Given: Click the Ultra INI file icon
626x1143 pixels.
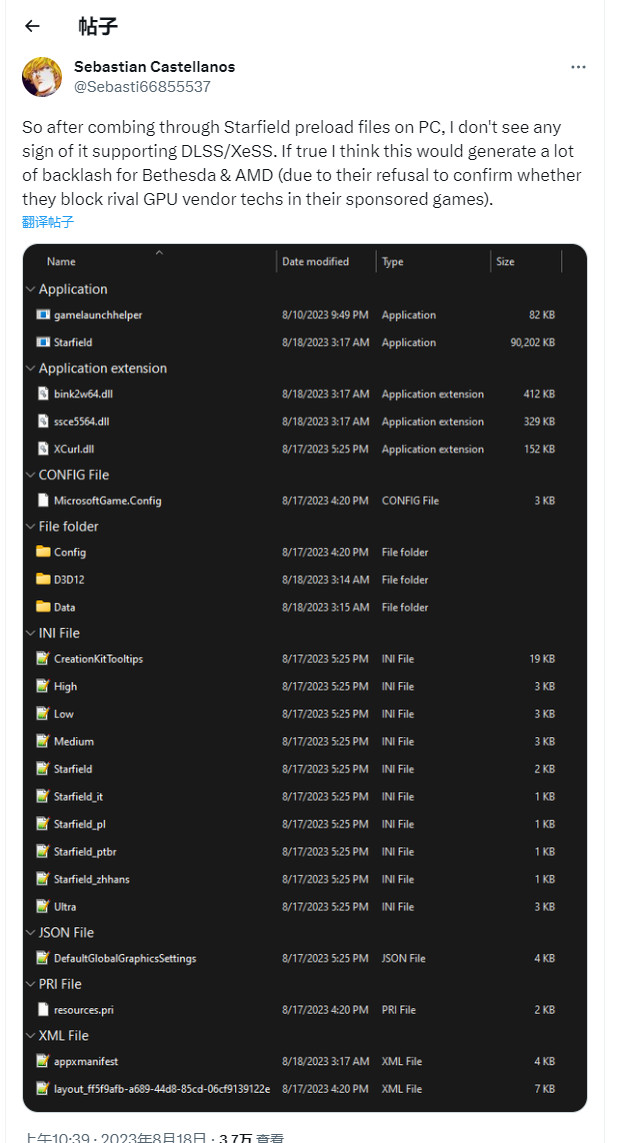Looking at the screenshot, I should pos(43,906).
